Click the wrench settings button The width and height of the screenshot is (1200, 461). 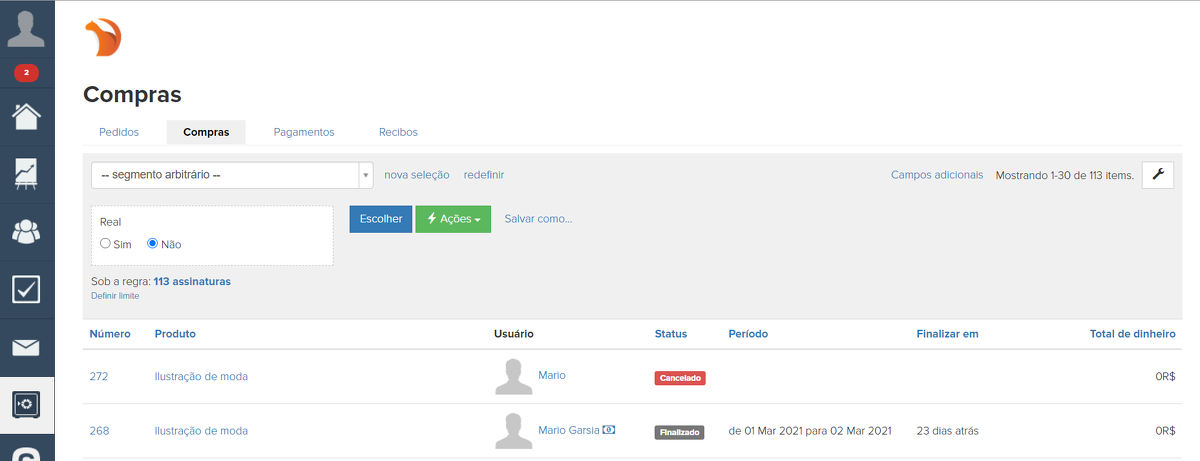(x=1158, y=175)
